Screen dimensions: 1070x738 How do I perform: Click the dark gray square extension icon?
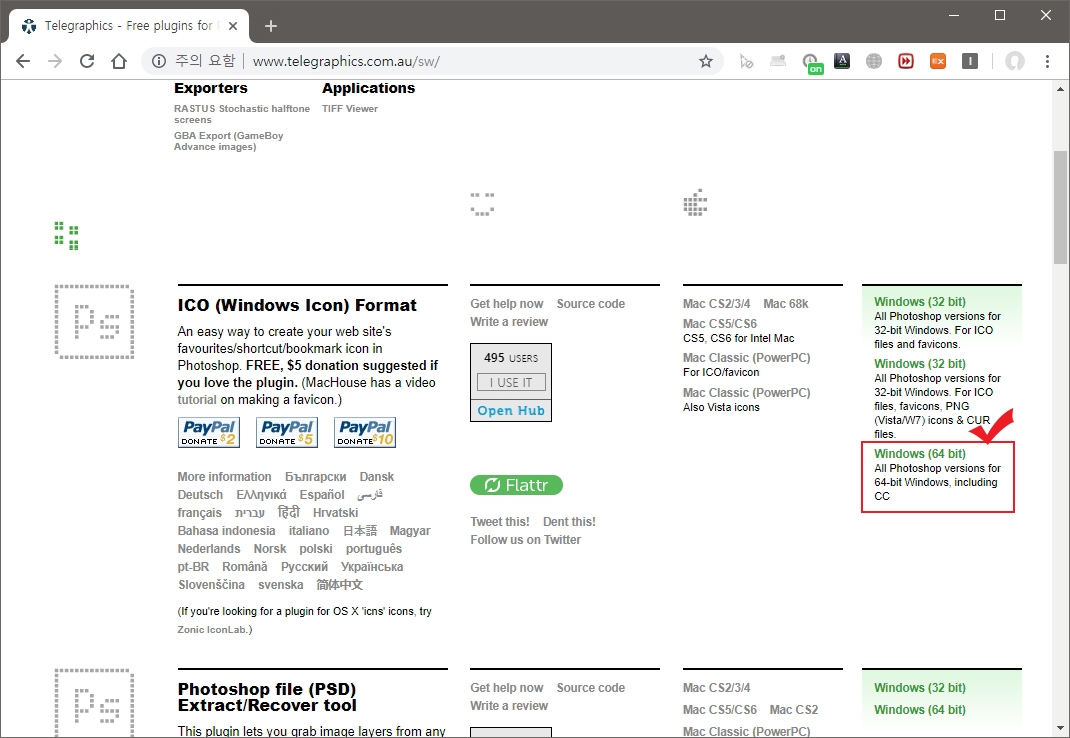click(x=970, y=61)
